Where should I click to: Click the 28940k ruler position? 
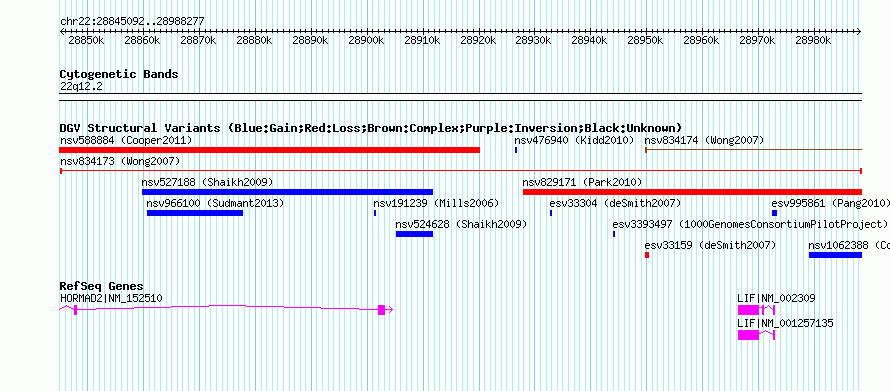click(590, 40)
